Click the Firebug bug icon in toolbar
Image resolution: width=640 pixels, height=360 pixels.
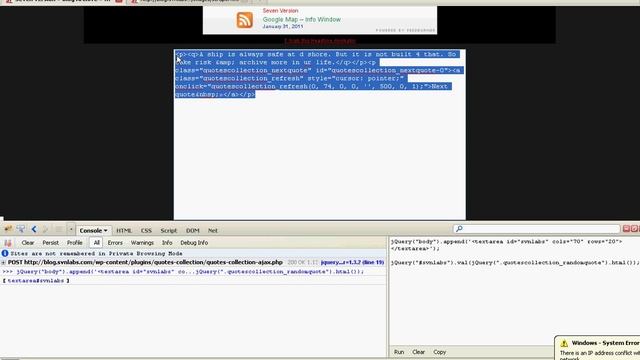click(8, 230)
